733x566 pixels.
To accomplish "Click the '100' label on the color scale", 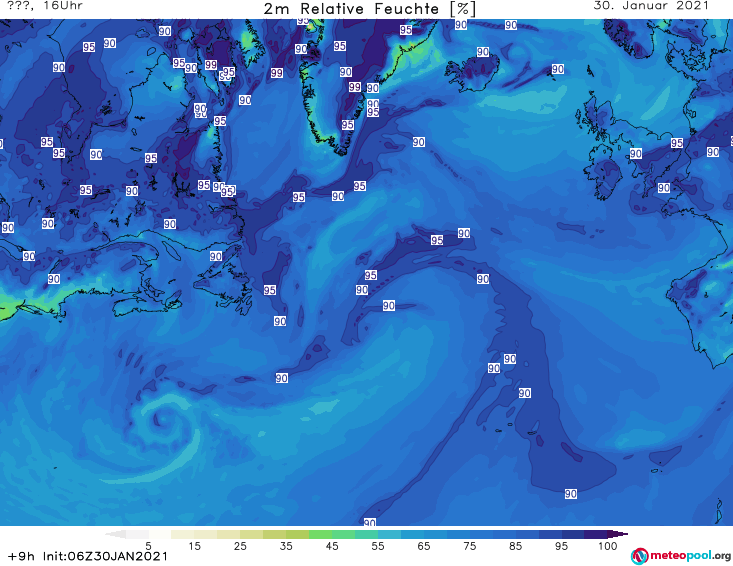I will coord(607,545).
